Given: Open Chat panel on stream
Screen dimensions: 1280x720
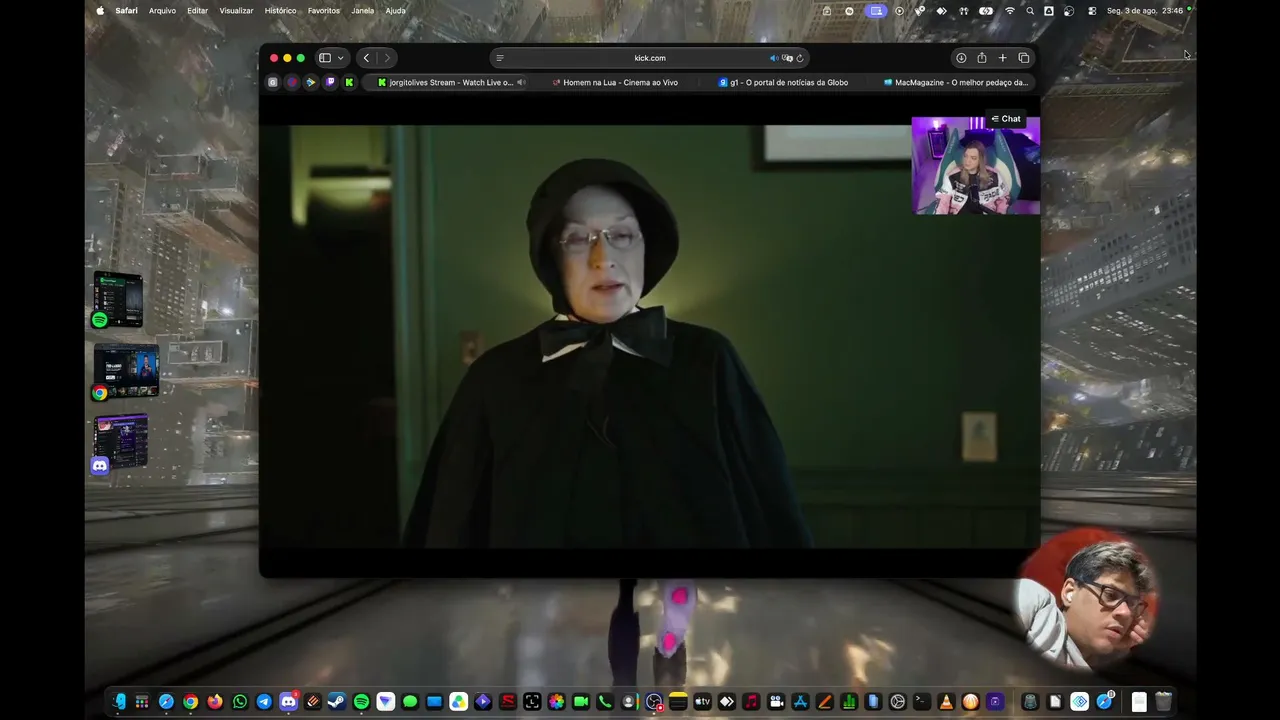Looking at the screenshot, I should click(x=1006, y=119).
